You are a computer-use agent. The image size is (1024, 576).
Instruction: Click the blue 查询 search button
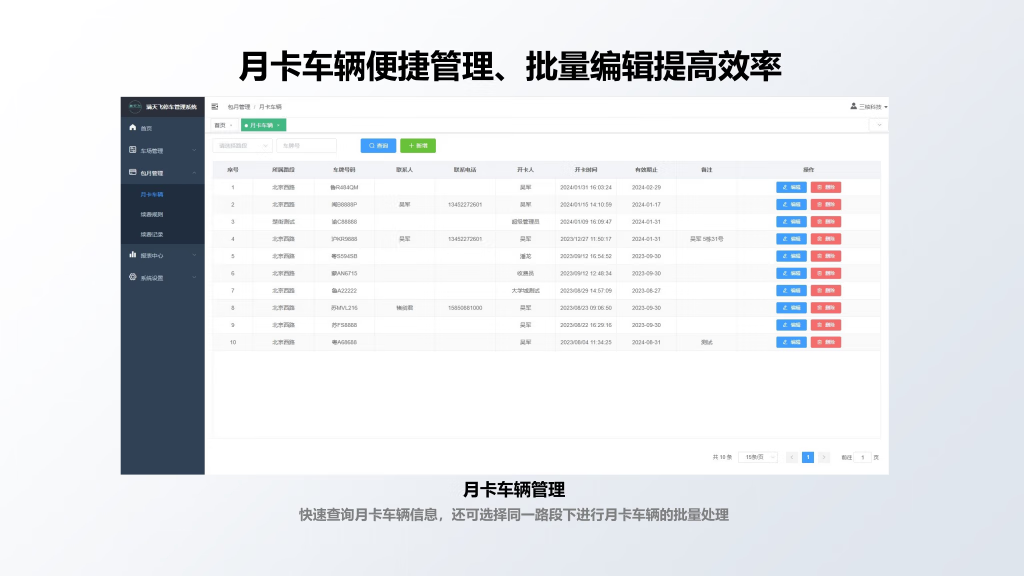pyautogui.click(x=378, y=146)
